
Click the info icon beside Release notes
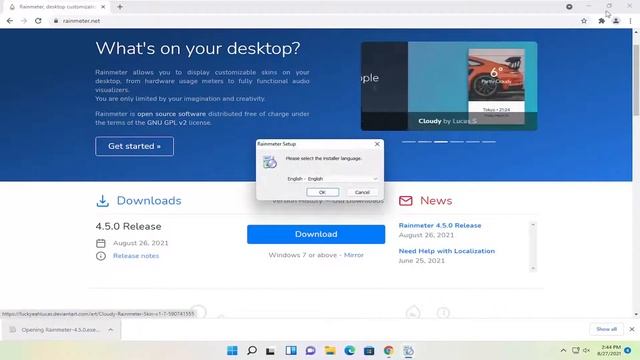pos(101,256)
